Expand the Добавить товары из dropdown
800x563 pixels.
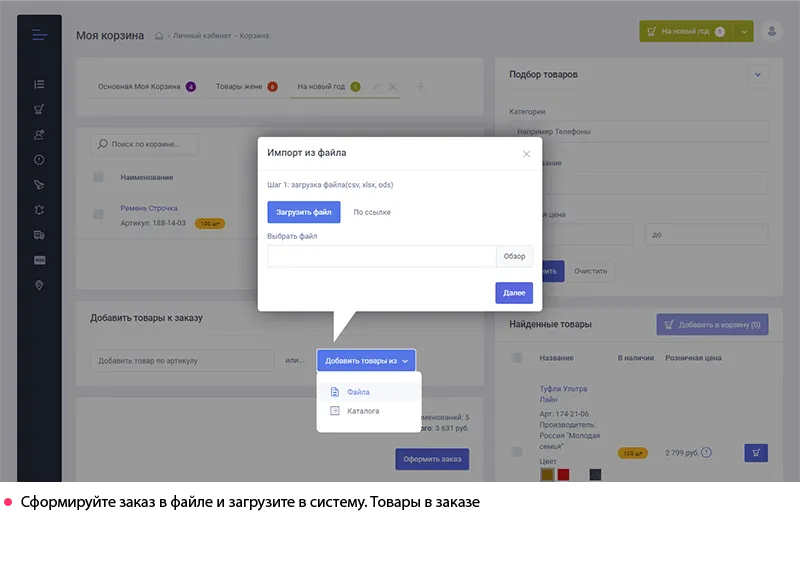coord(366,360)
